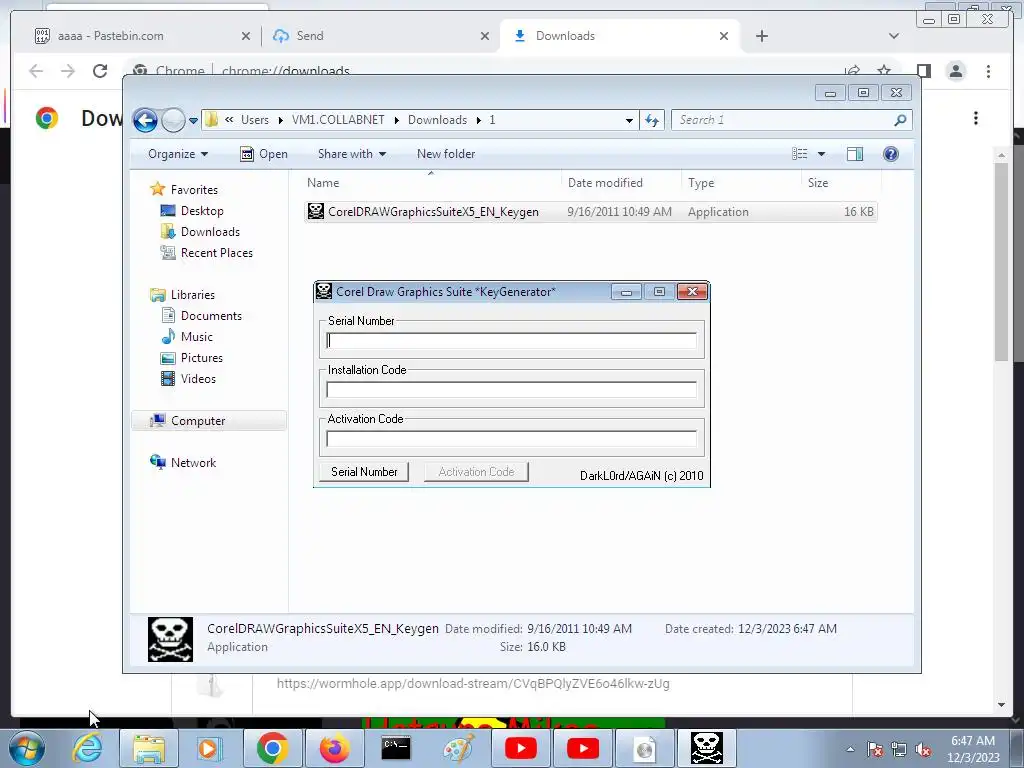Open the Organize menu
This screenshot has height=768, width=1024.
178,154
